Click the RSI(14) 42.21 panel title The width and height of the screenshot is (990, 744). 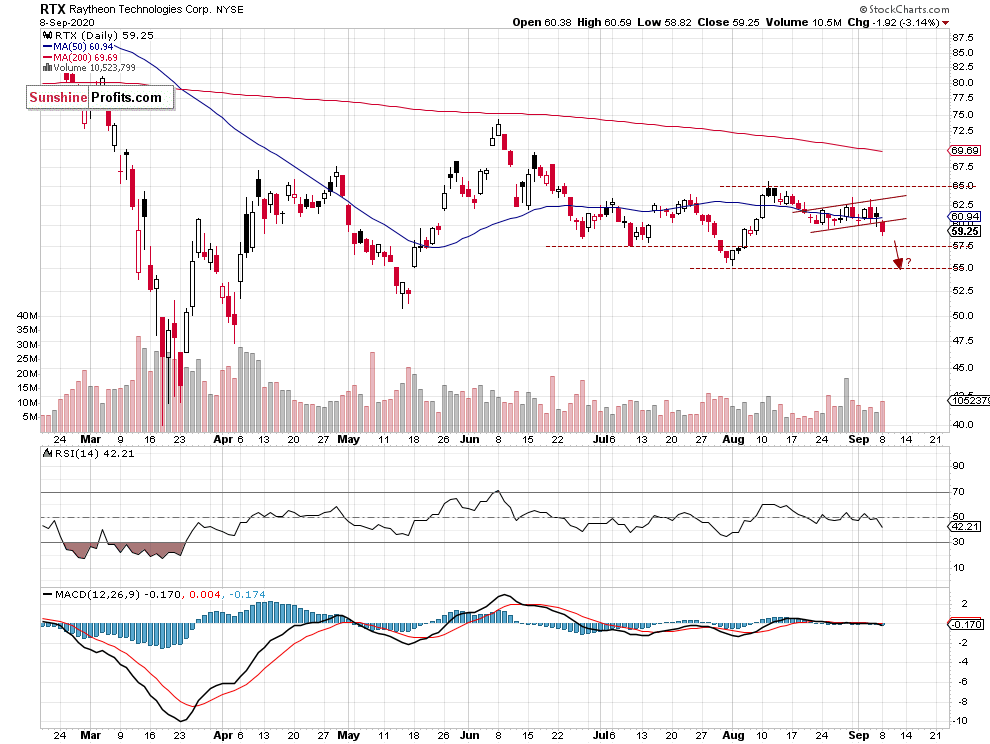click(x=95, y=453)
